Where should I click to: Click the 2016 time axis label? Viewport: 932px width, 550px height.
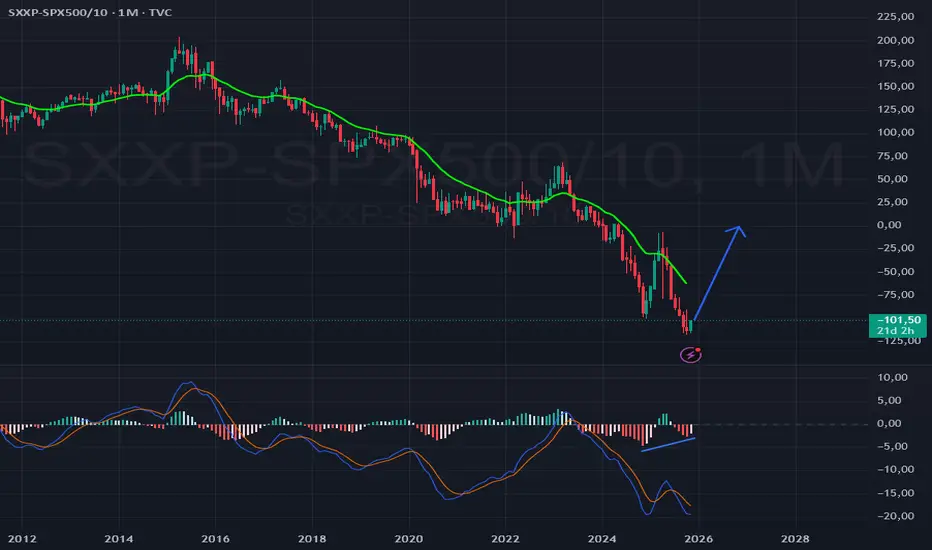(x=215, y=539)
